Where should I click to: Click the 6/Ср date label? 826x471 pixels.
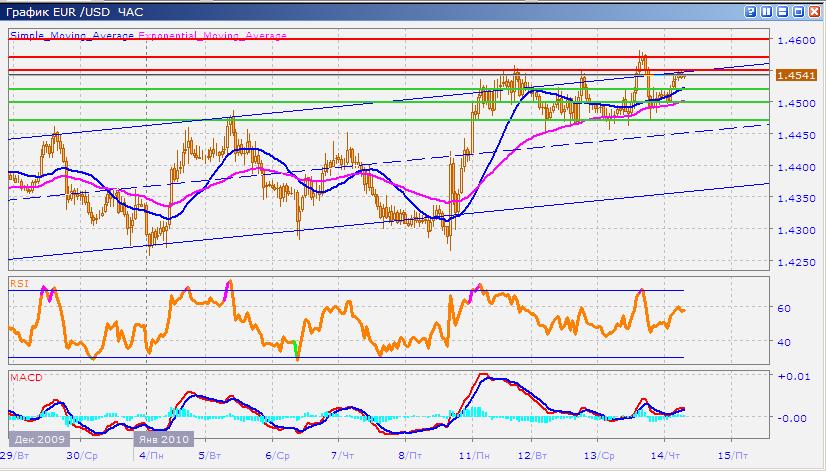[277, 455]
